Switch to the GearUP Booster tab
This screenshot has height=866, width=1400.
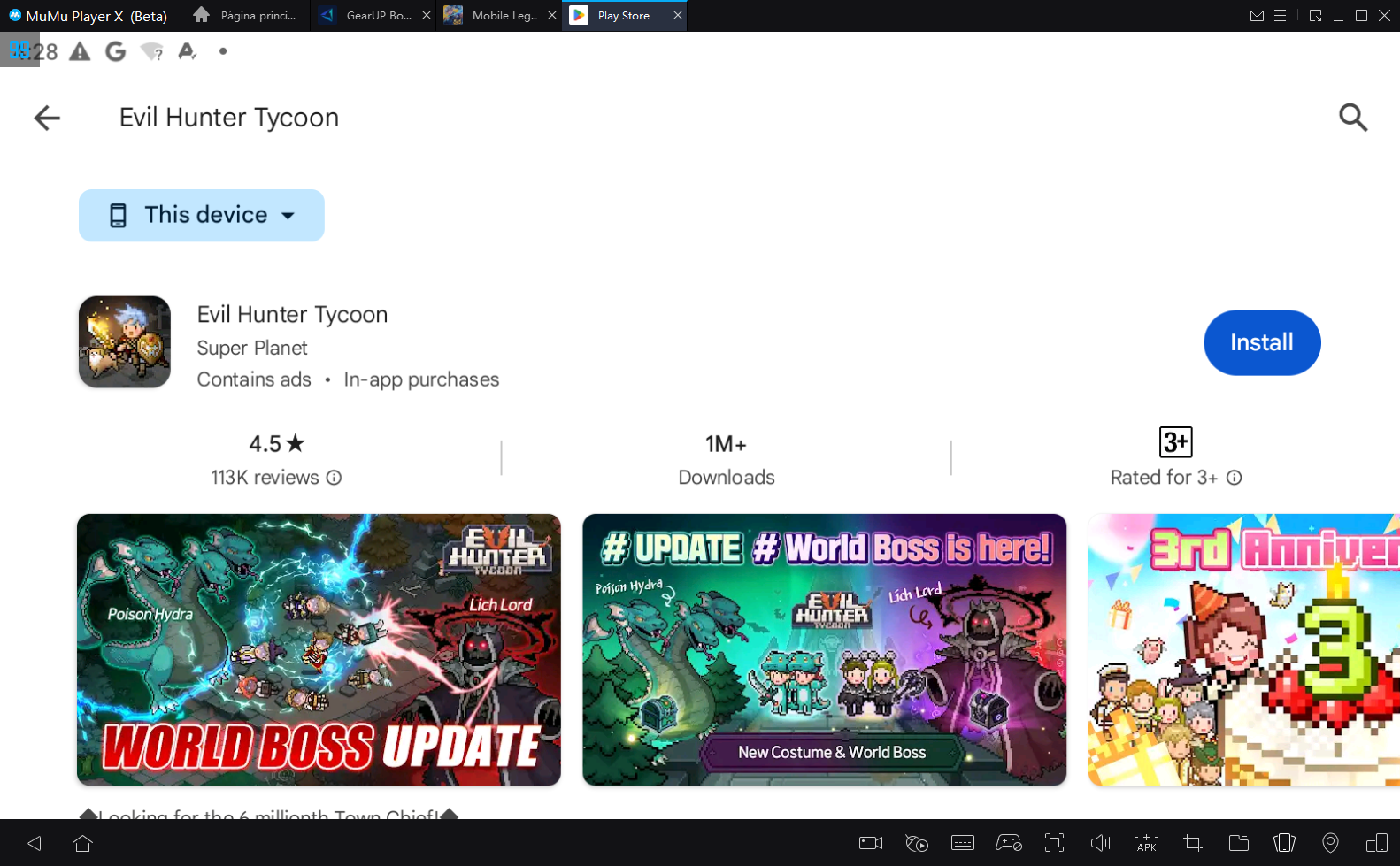(x=370, y=16)
